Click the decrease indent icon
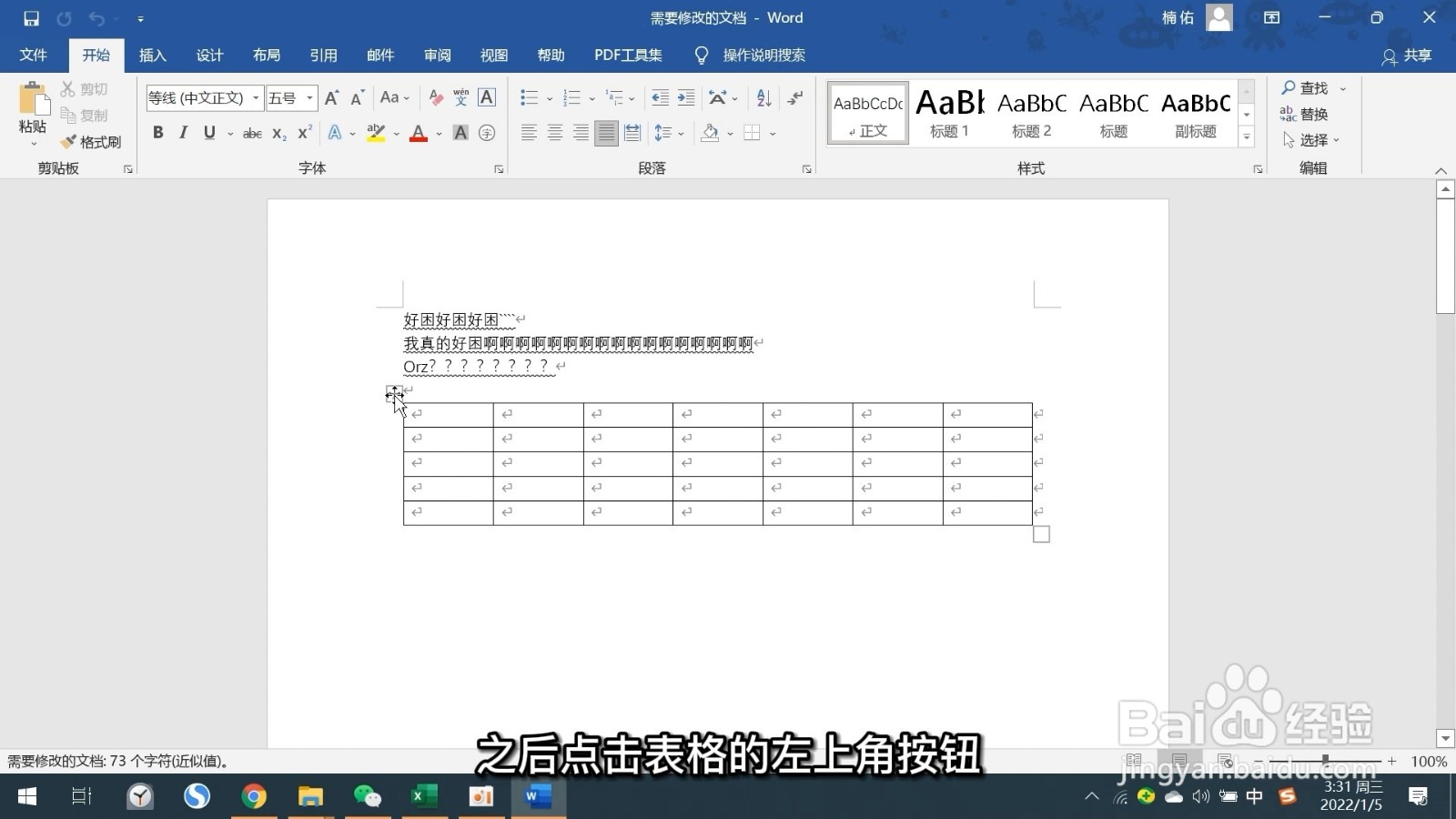The width and height of the screenshot is (1456, 819). pos(661,97)
